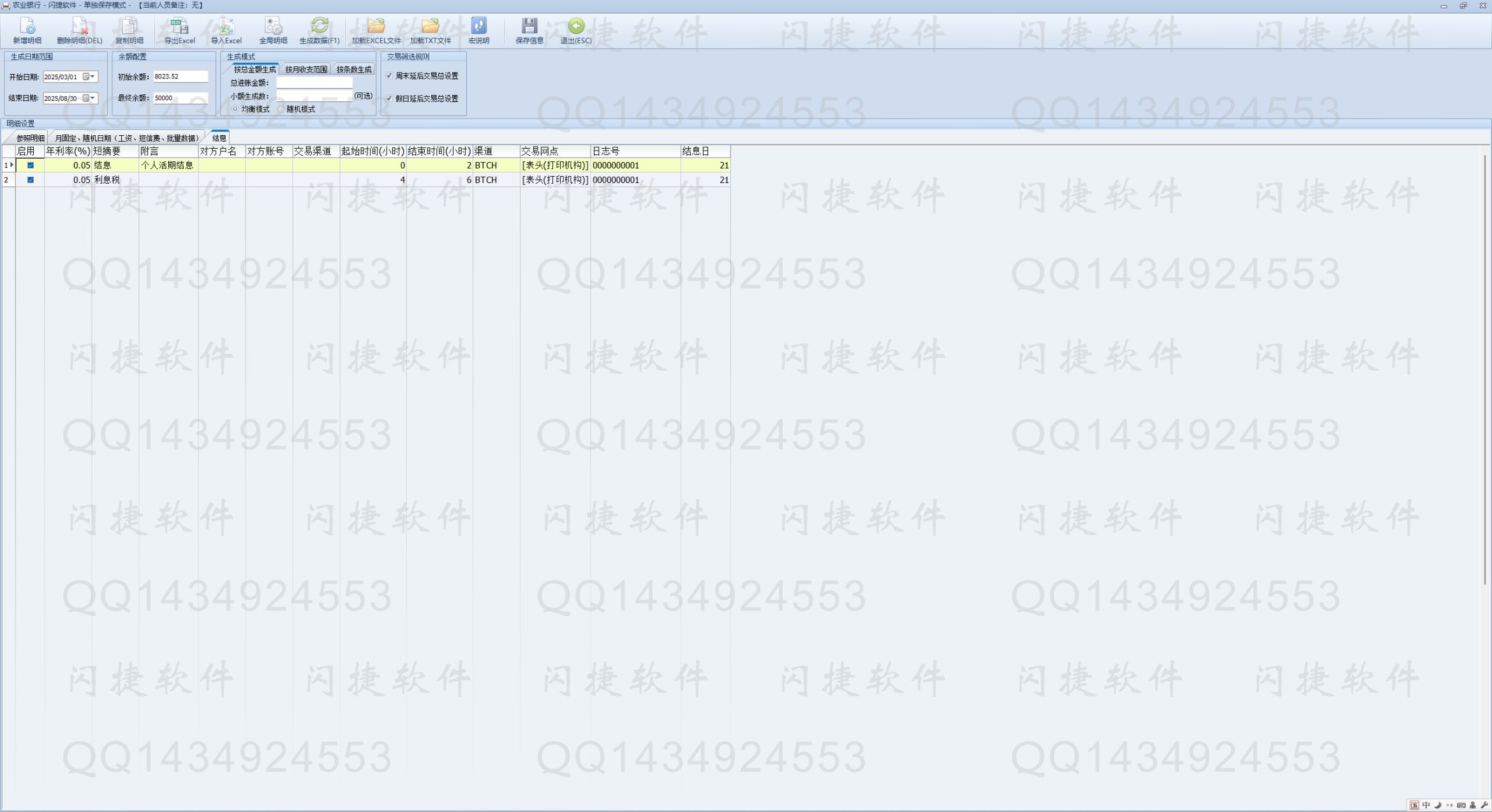Open the 开始日期 date dropdown
The height and width of the screenshot is (812, 1492).
[92, 77]
